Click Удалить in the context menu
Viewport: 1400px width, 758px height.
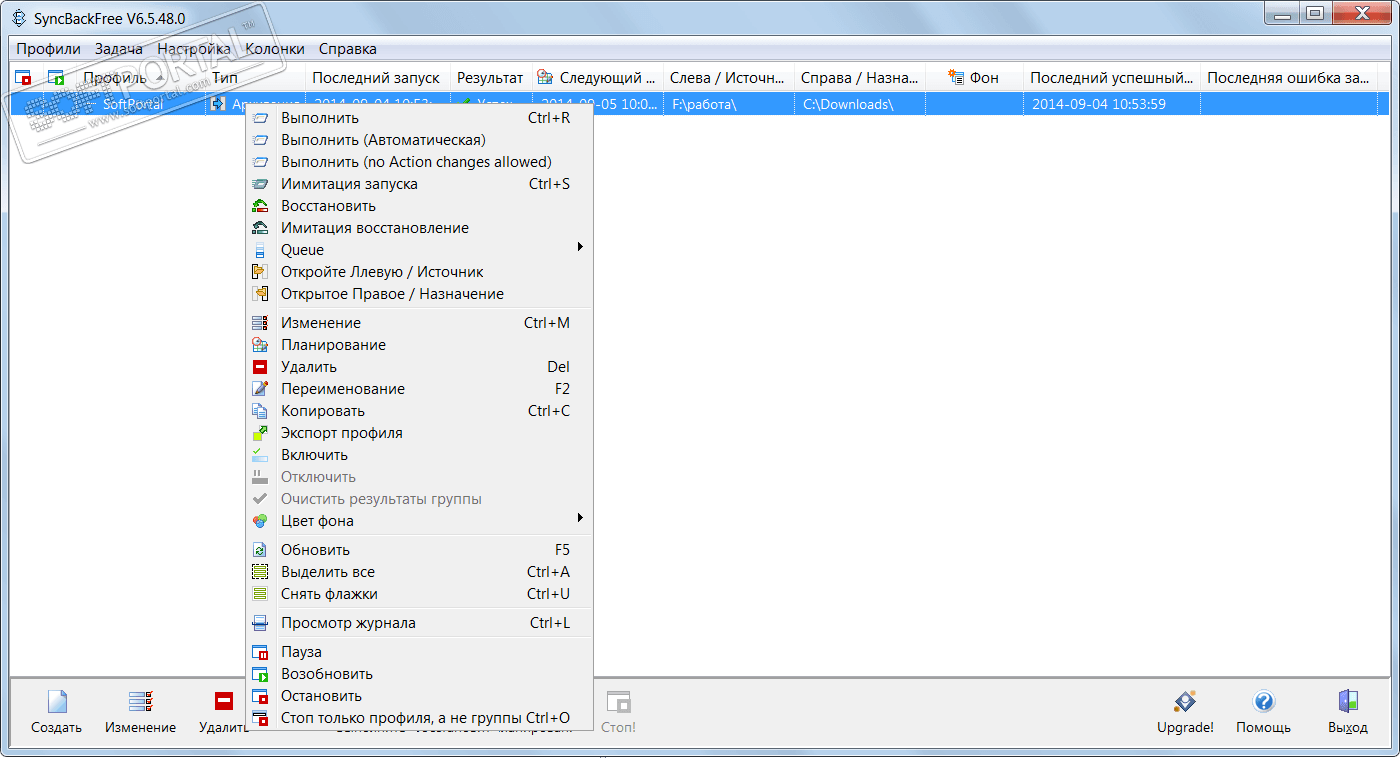pos(419,367)
